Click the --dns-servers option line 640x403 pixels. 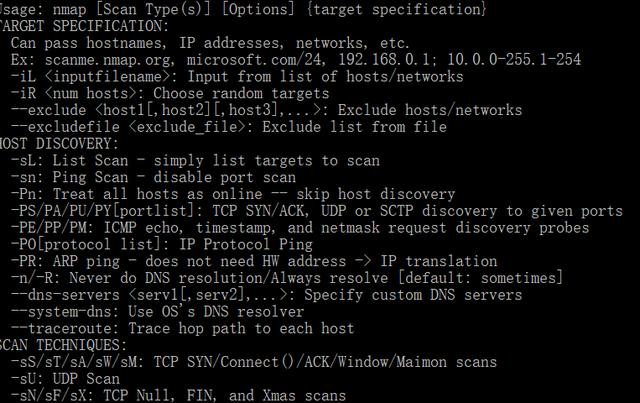(x=267, y=295)
